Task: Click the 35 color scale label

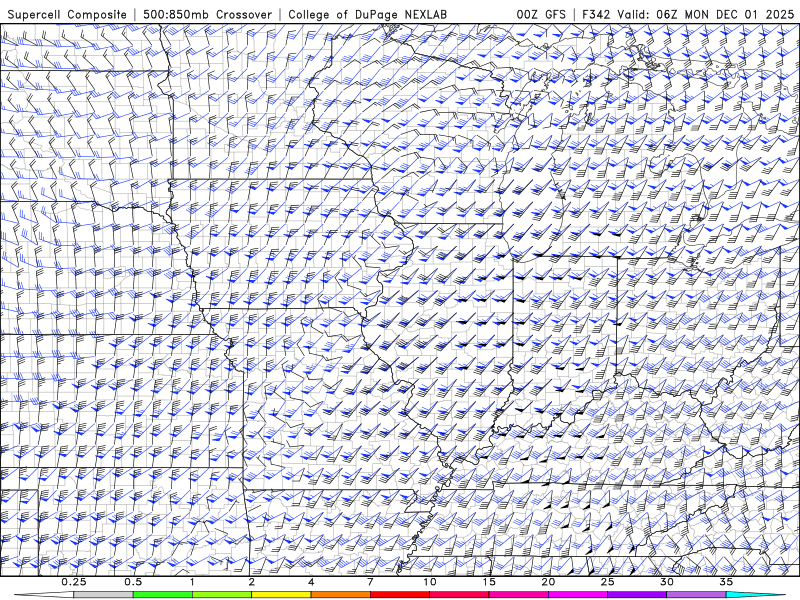Action: pos(726,582)
